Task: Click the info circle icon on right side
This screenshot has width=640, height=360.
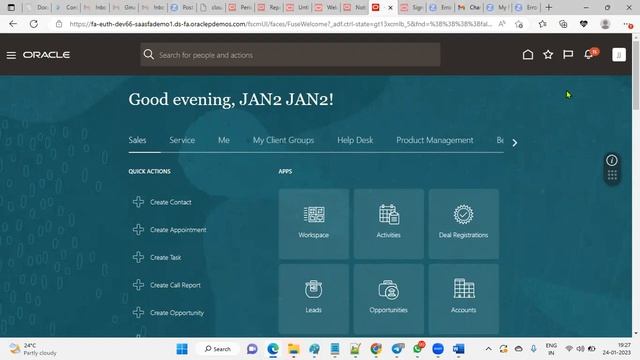Action: [x=611, y=160]
